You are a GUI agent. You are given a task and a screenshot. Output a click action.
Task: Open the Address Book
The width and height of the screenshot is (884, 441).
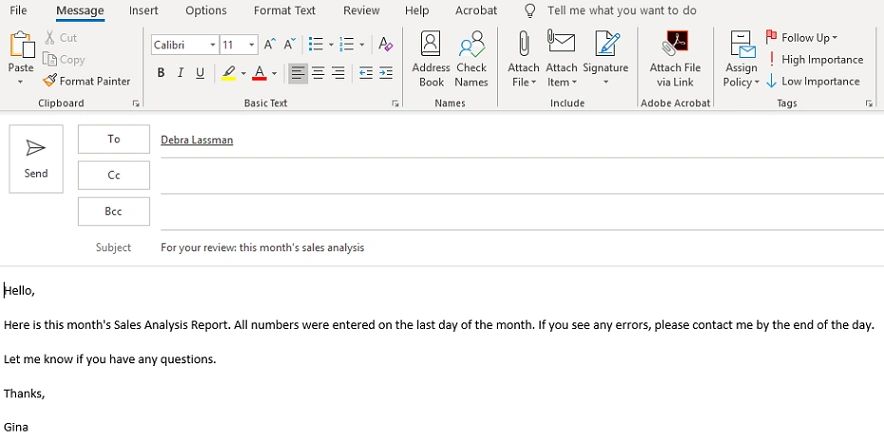[x=431, y=58]
